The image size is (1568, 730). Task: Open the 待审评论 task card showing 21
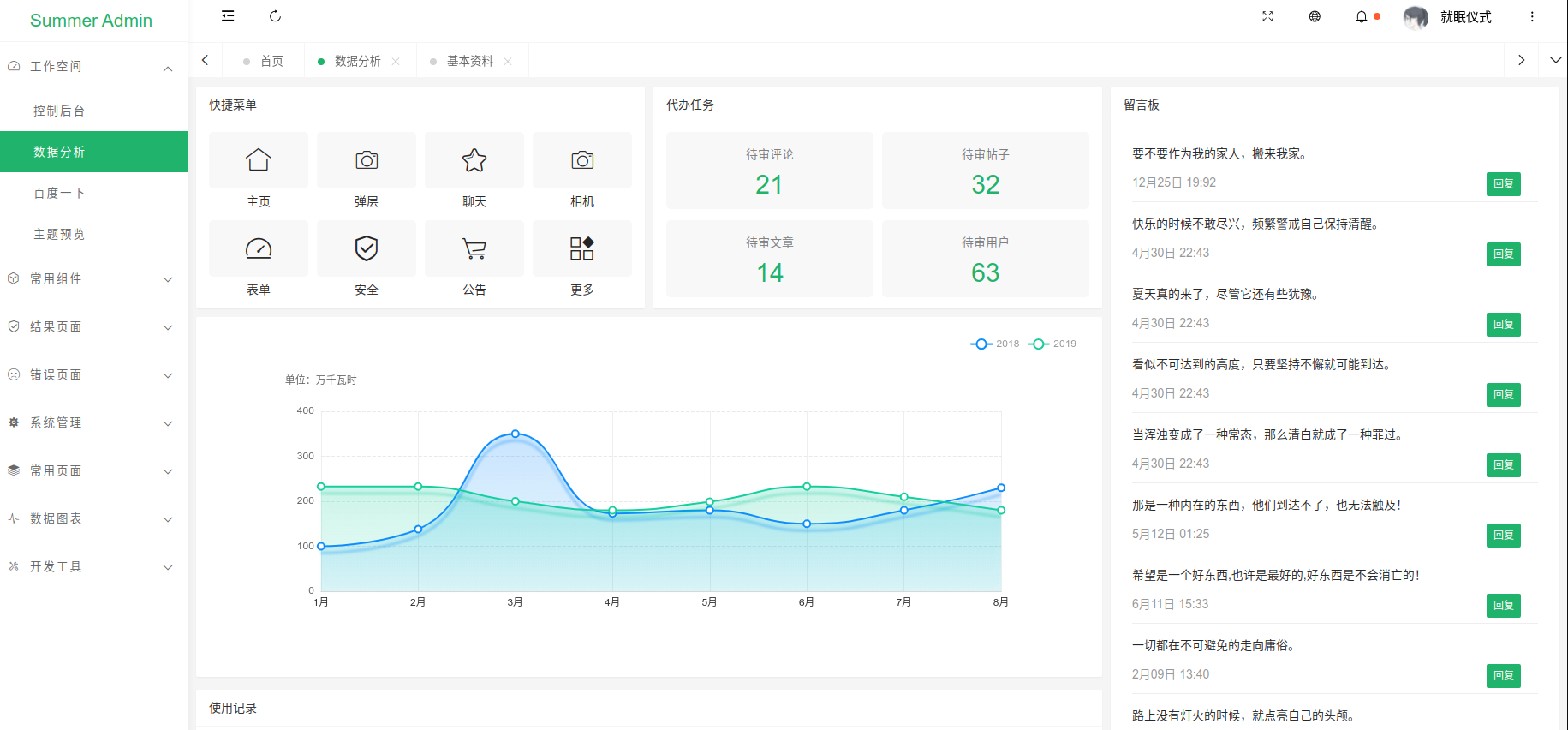pos(770,171)
